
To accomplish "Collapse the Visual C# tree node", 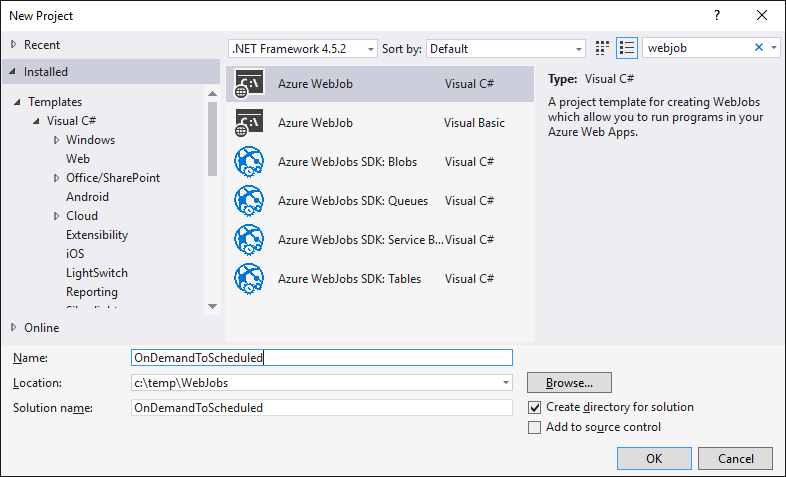I will [37, 121].
